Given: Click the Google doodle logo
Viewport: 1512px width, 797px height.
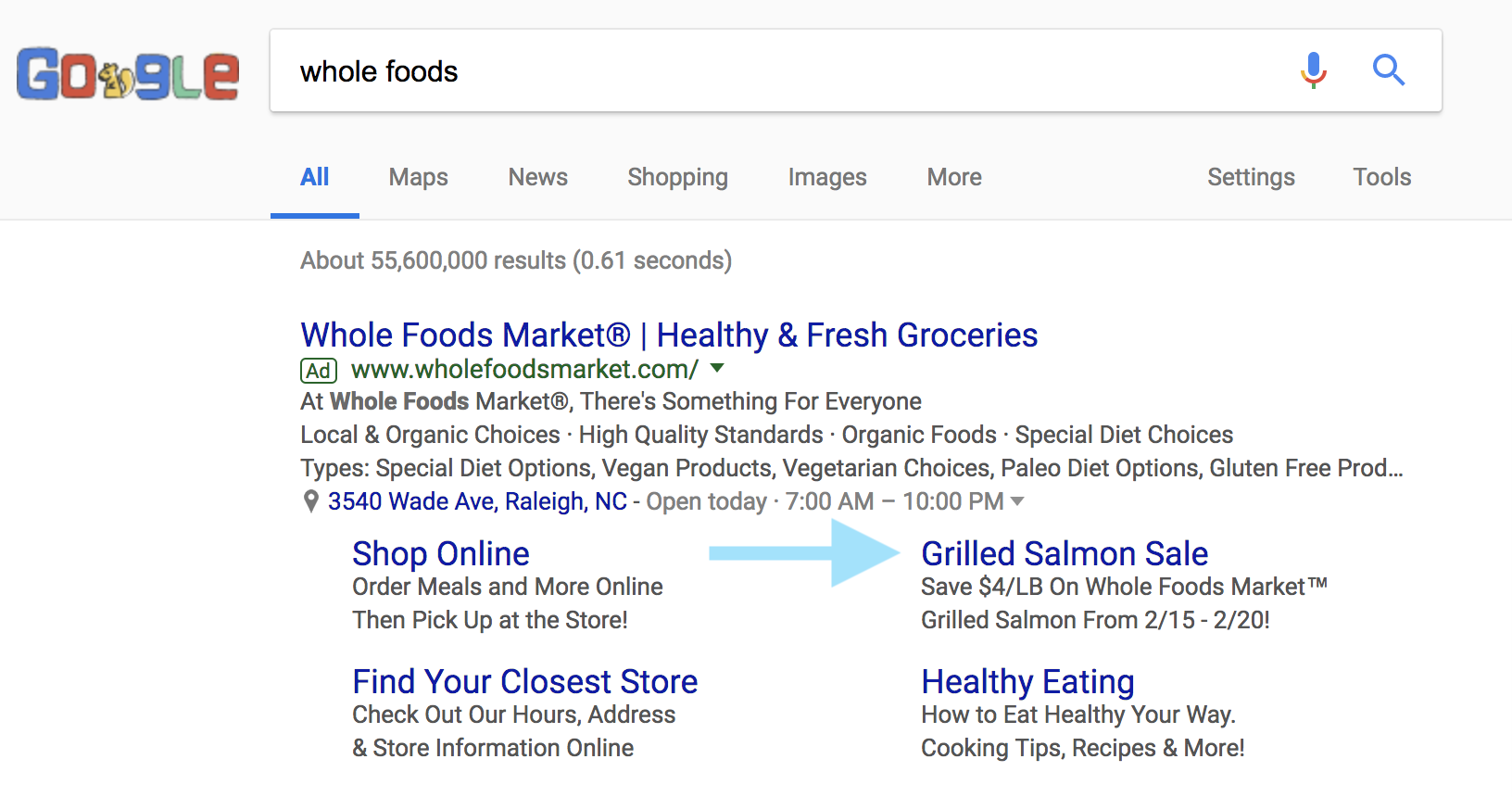Looking at the screenshot, I should click(128, 74).
